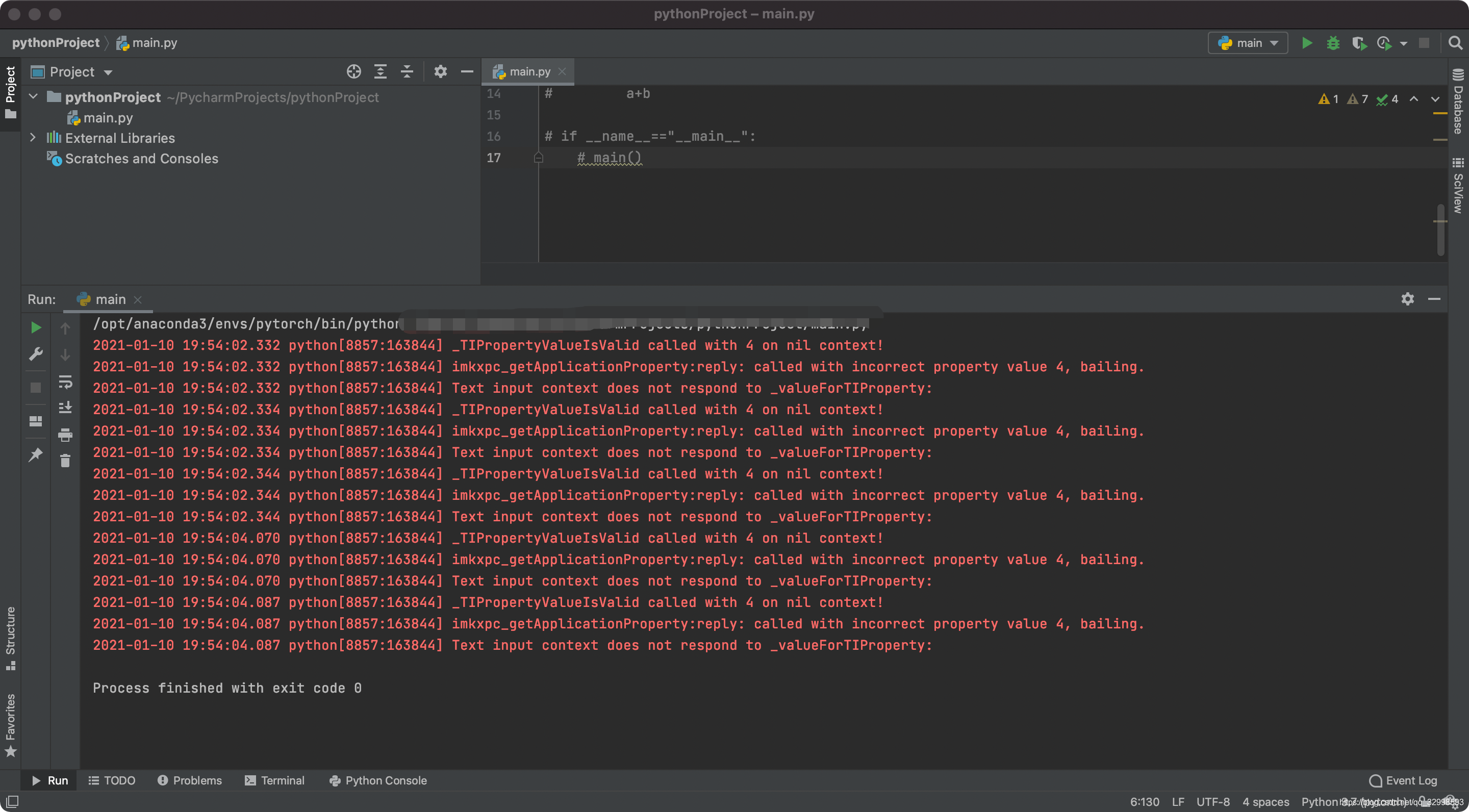The image size is (1469, 812).
Task: Expand all in Project panel
Action: pyautogui.click(x=381, y=72)
